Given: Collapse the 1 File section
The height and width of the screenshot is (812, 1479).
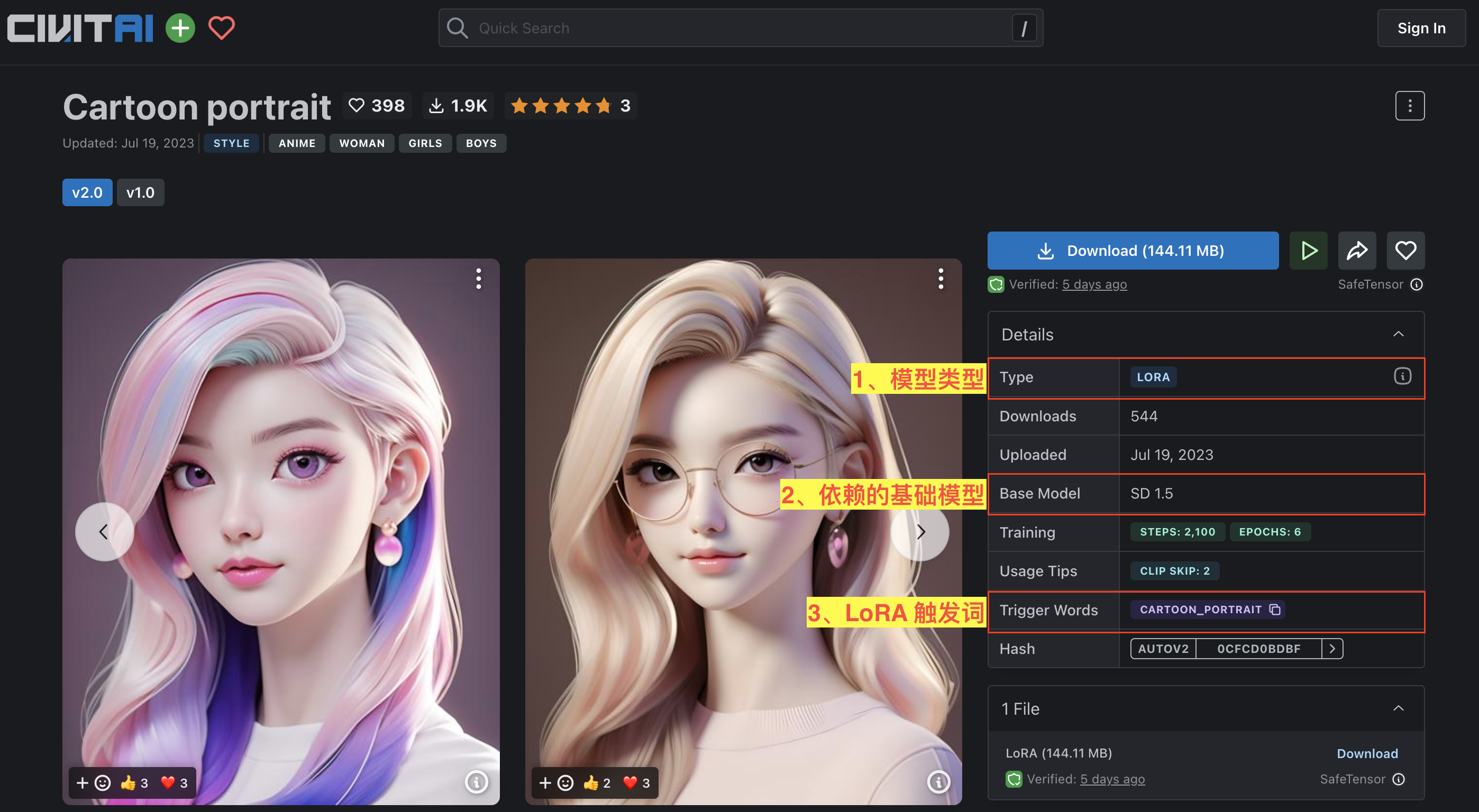Looking at the screenshot, I should [x=1398, y=709].
